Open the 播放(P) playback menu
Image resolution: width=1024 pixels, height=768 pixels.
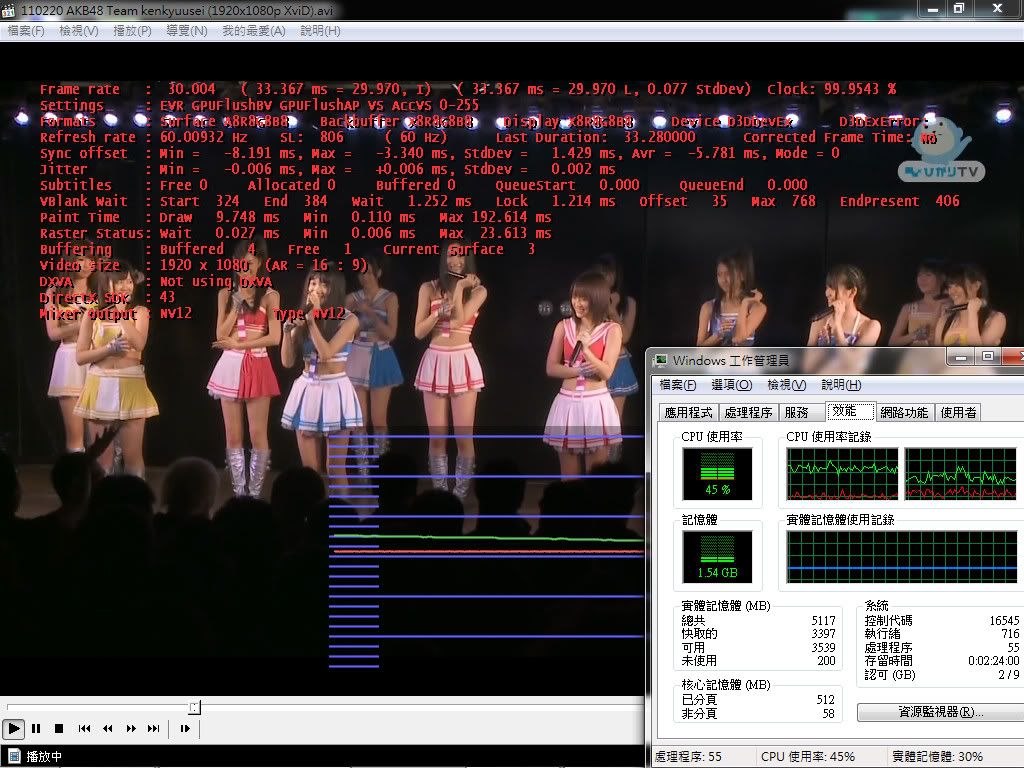coord(132,31)
